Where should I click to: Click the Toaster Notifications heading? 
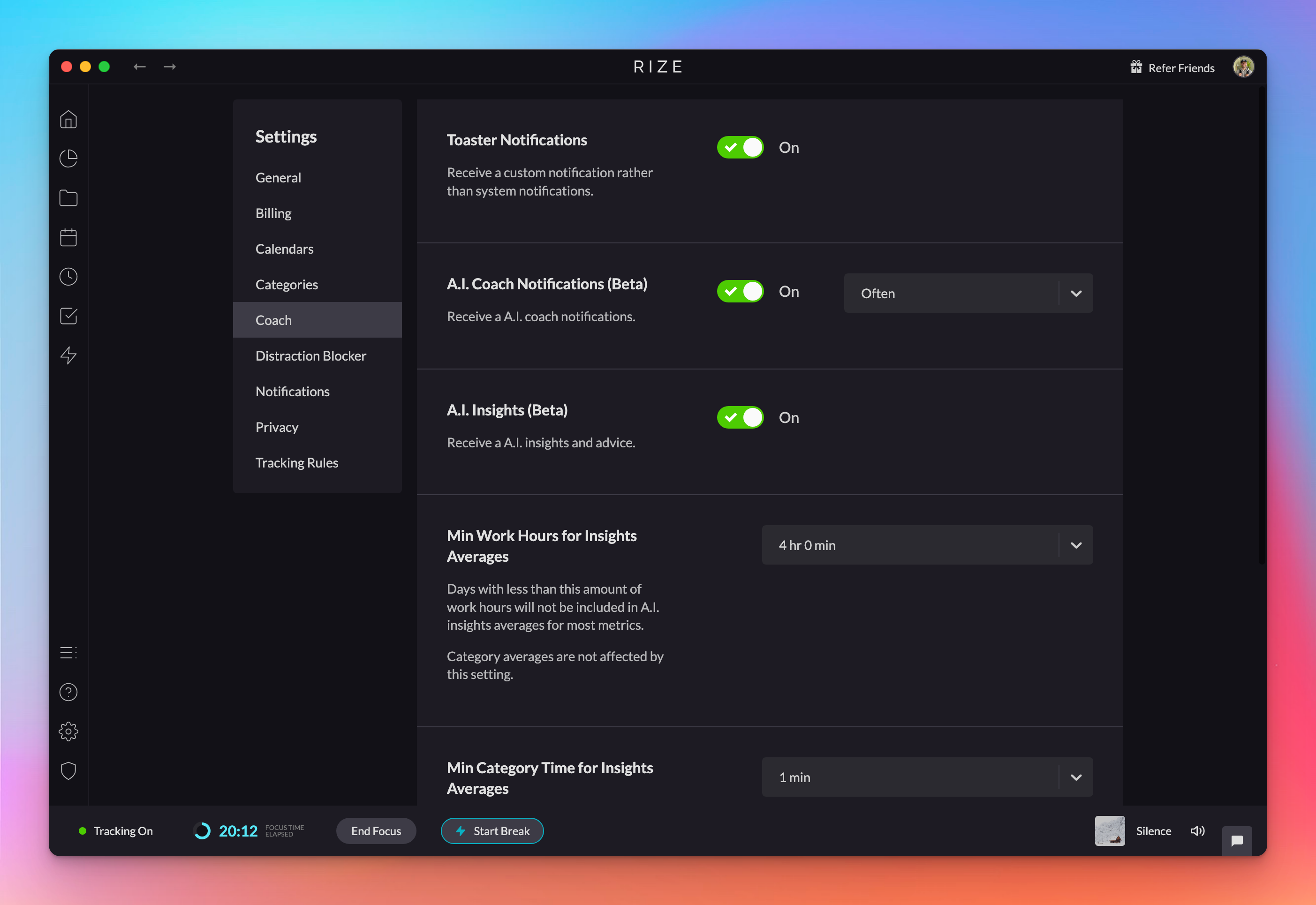tap(516, 140)
